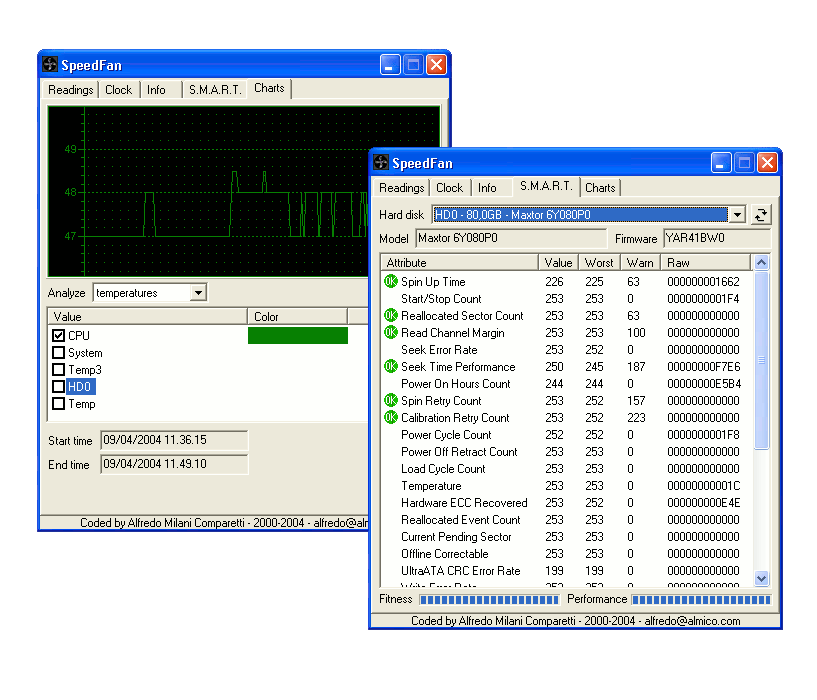
Task: Click the OK icon beside Spin Retry Count
Action: 391,400
